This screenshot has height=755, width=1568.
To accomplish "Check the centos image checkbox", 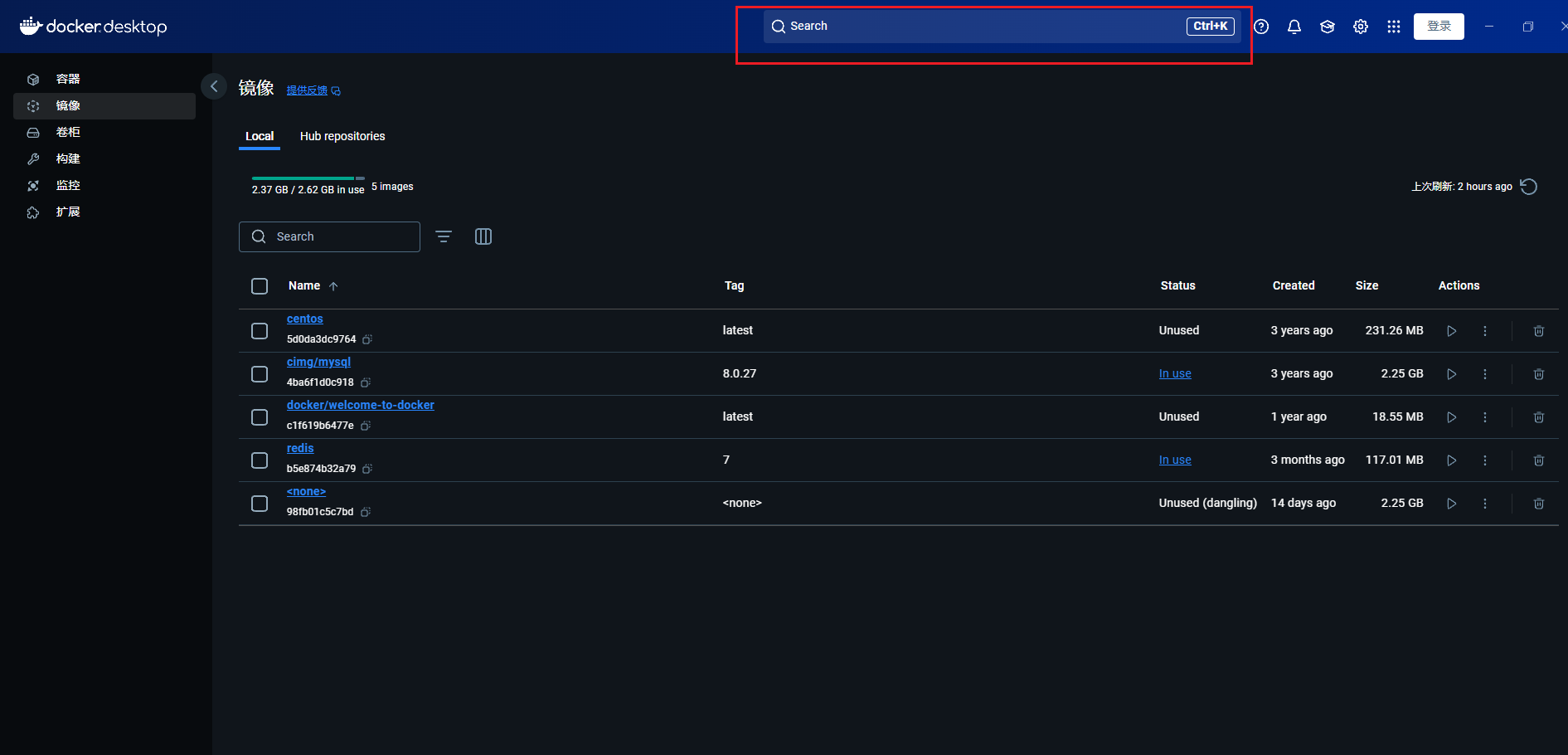I will coord(260,331).
